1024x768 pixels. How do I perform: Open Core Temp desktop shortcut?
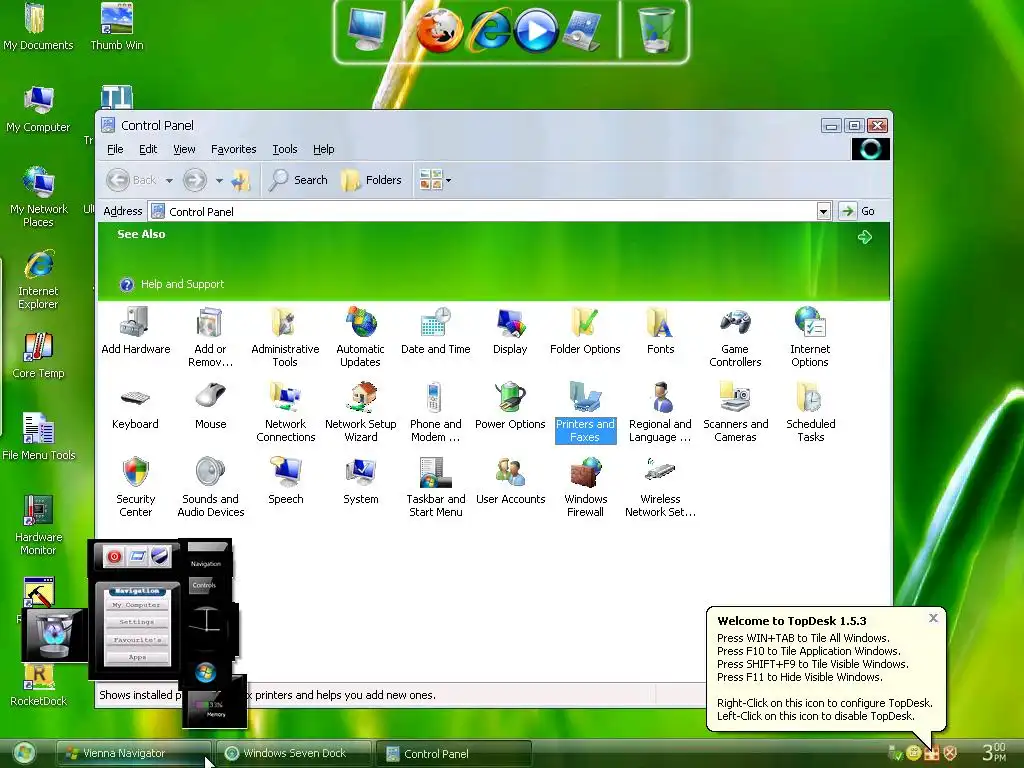pos(38,355)
